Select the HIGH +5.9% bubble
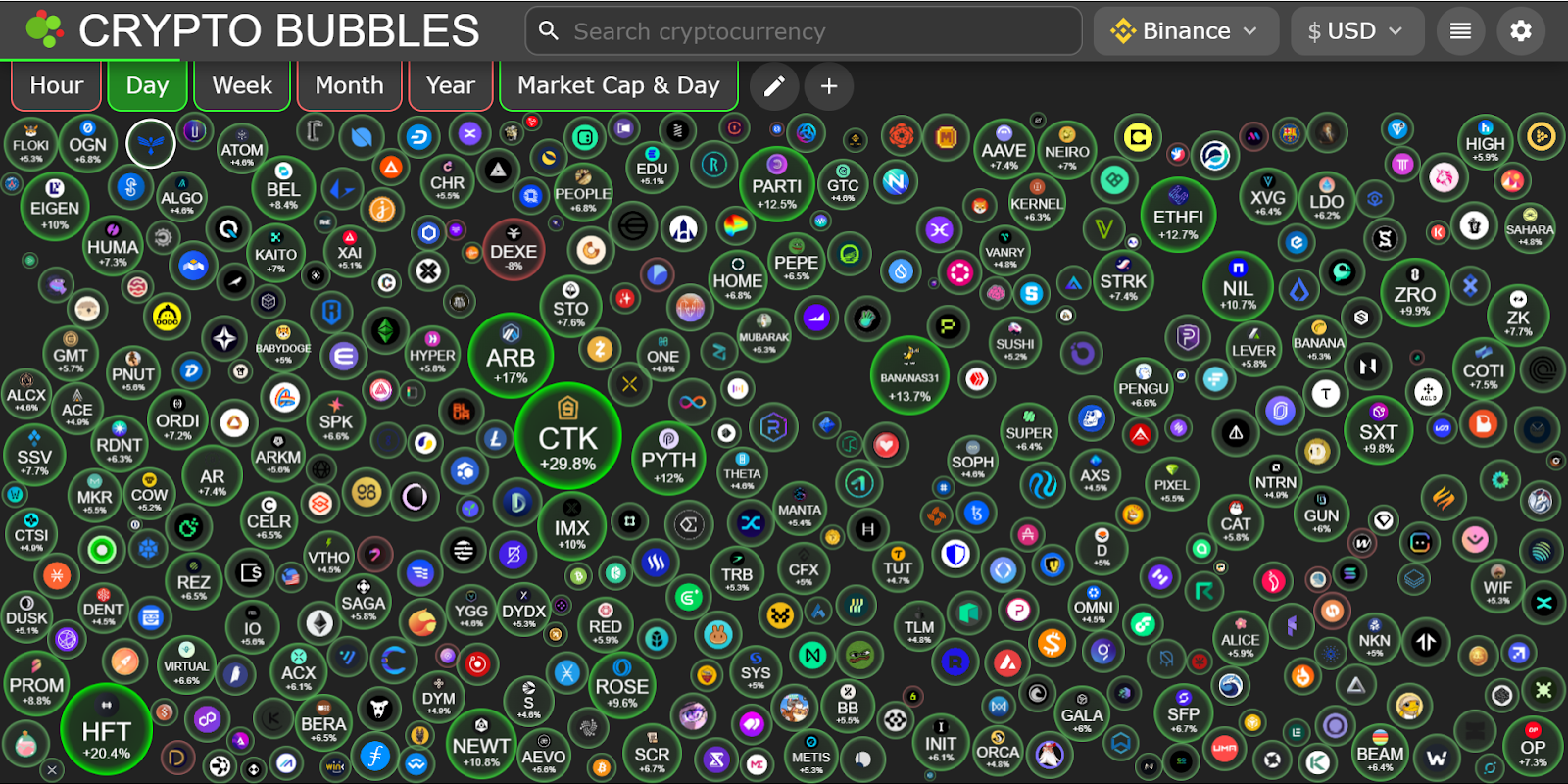This screenshot has height=784, width=1568. pyautogui.click(x=1485, y=143)
